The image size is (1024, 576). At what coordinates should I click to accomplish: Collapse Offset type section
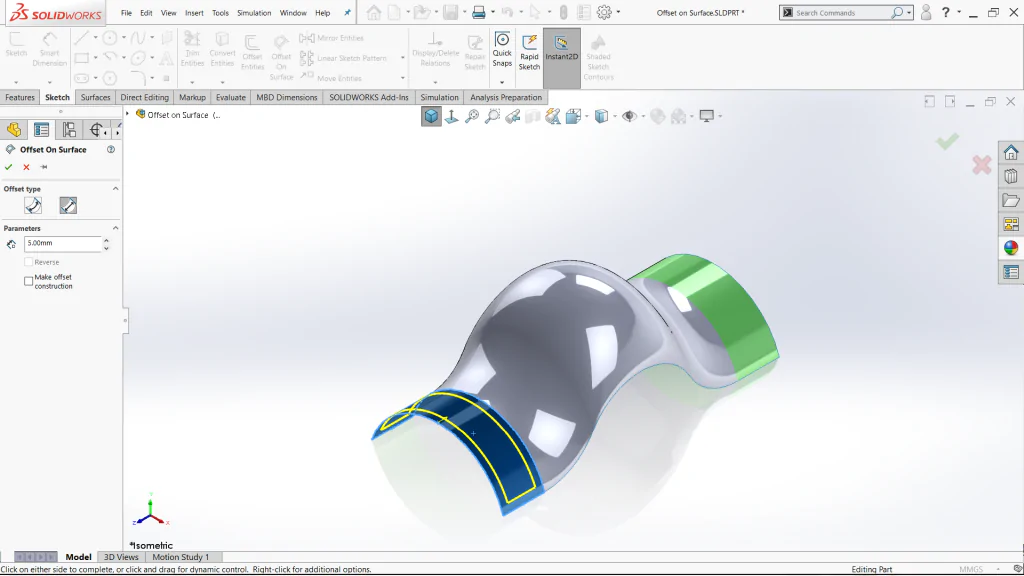pyautogui.click(x=116, y=189)
